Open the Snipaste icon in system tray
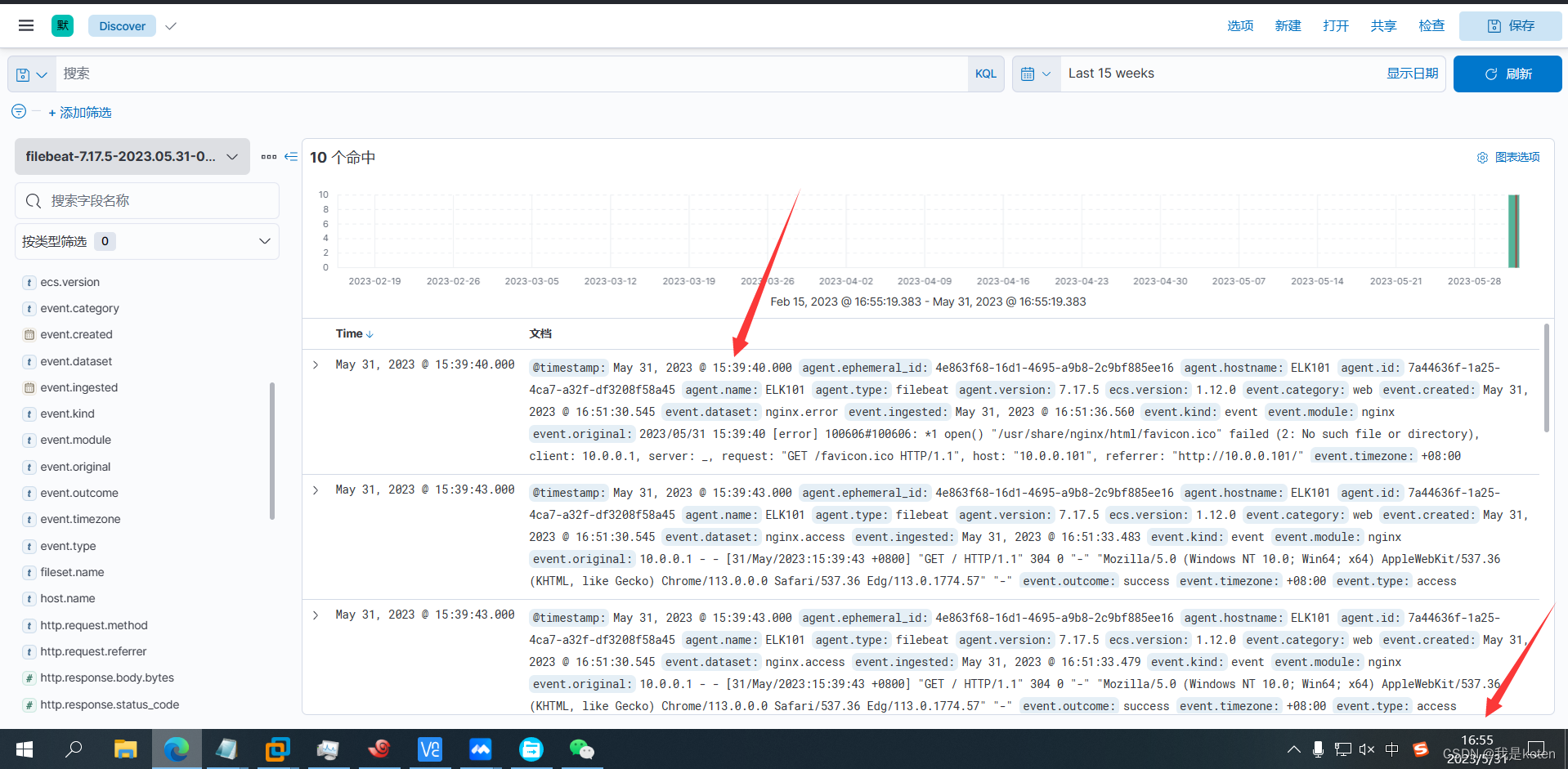Screen dimensions: 1568x769 pos(1420,749)
